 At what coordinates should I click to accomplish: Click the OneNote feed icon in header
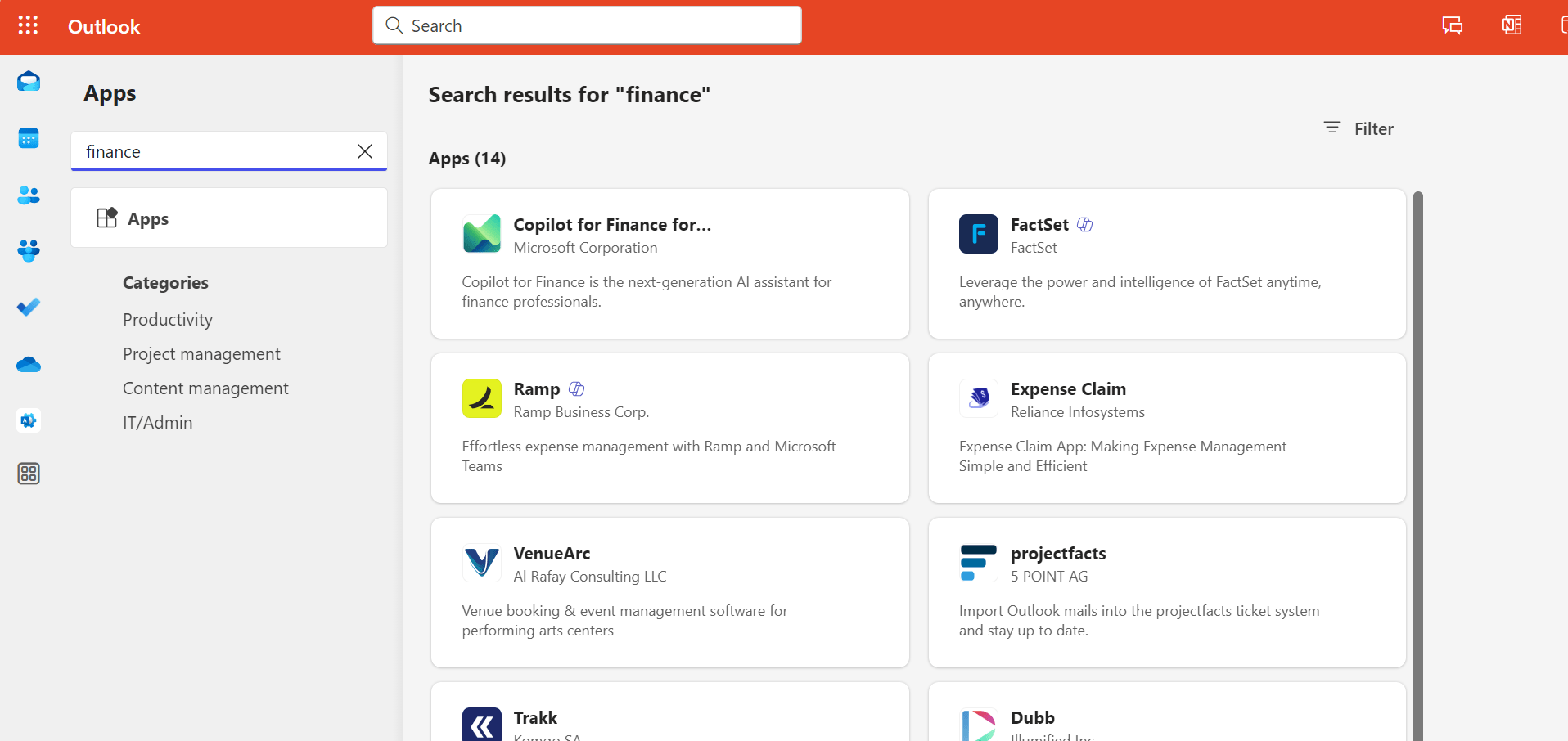[x=1511, y=25]
